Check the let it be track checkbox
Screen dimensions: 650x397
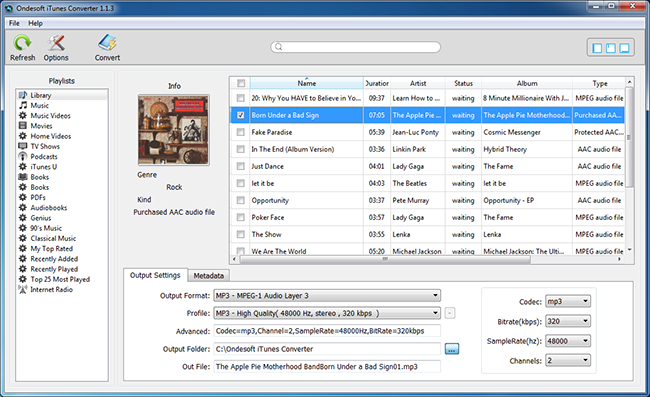[x=240, y=183]
